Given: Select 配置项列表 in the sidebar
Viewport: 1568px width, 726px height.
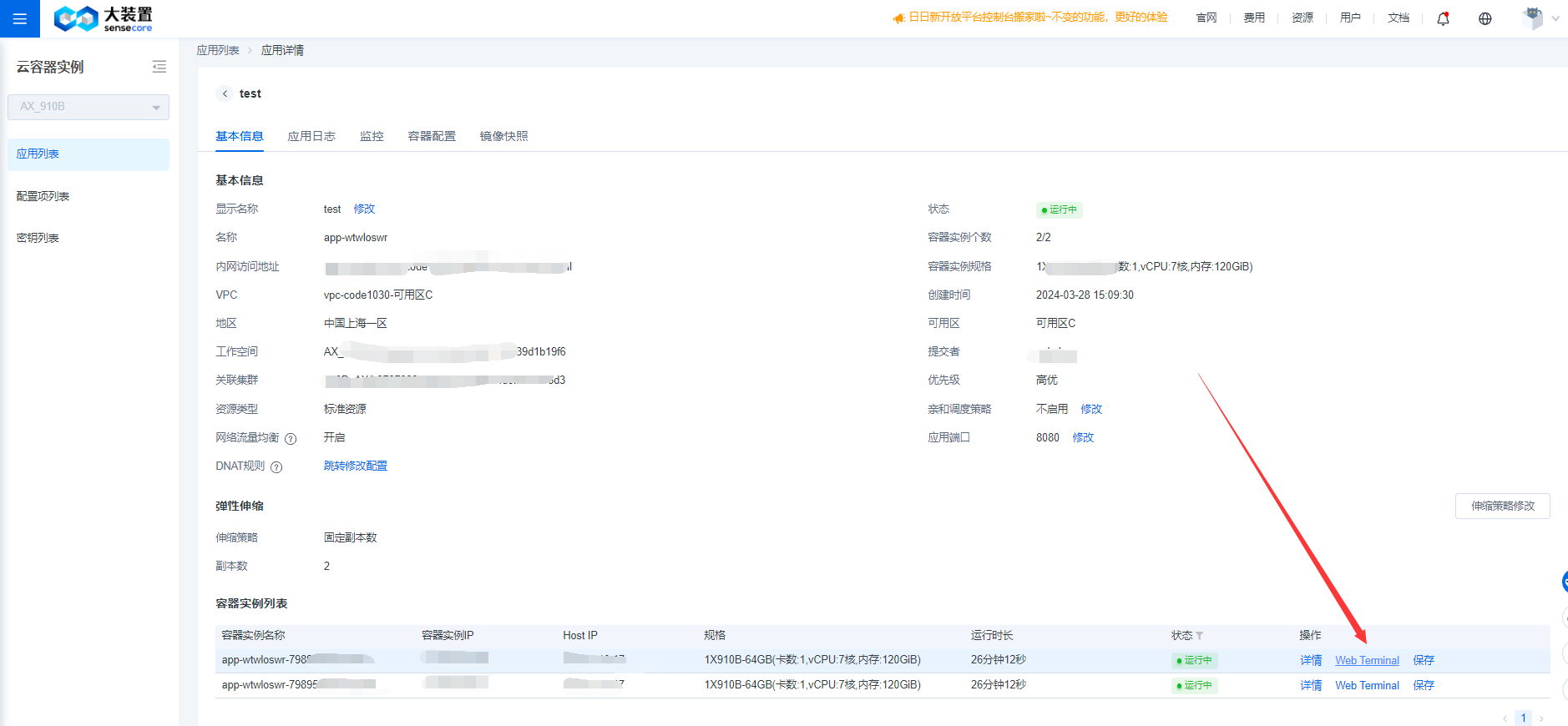Looking at the screenshot, I should tap(43, 196).
